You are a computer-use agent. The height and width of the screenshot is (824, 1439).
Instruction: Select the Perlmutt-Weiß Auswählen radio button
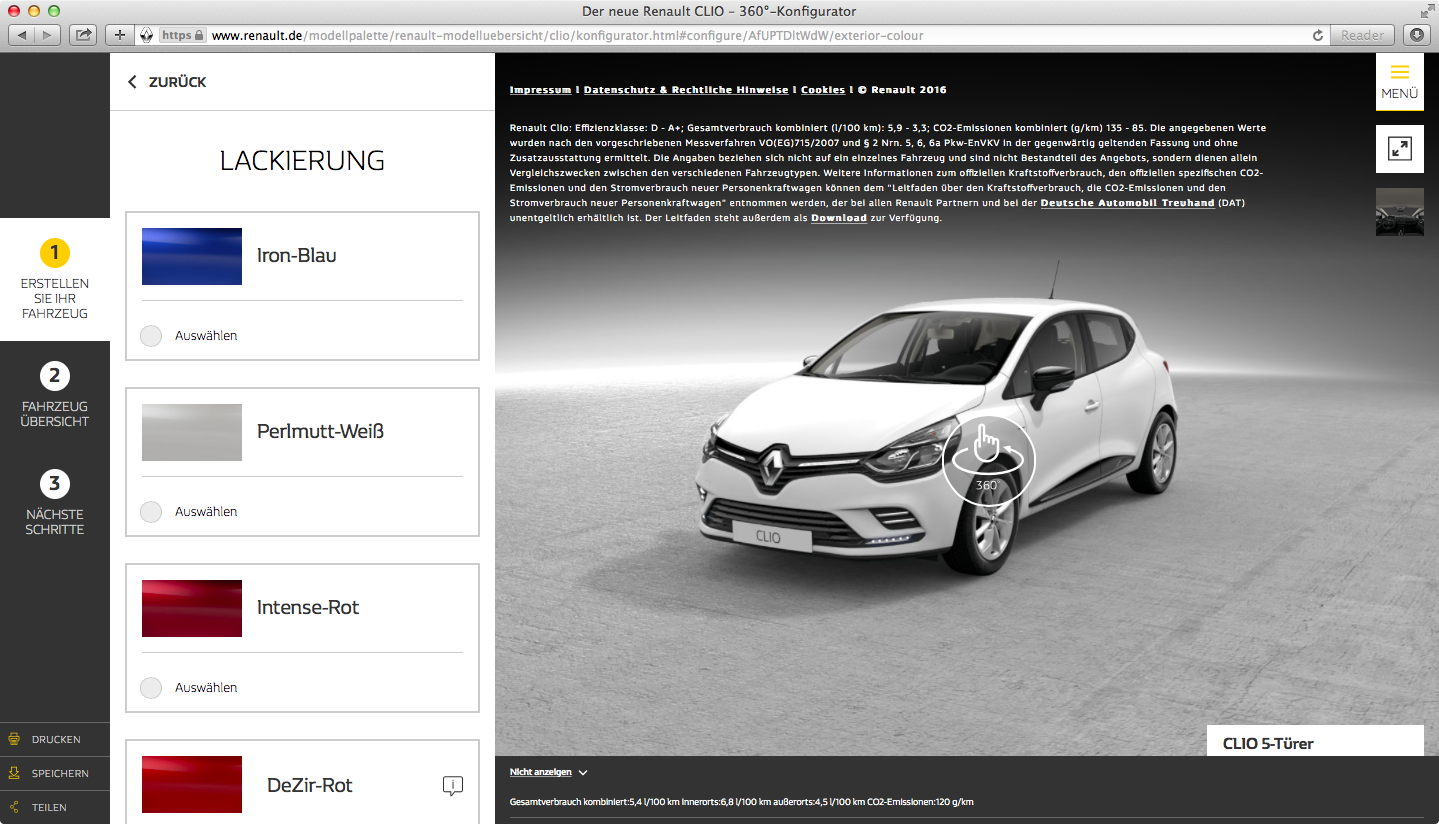pos(151,512)
